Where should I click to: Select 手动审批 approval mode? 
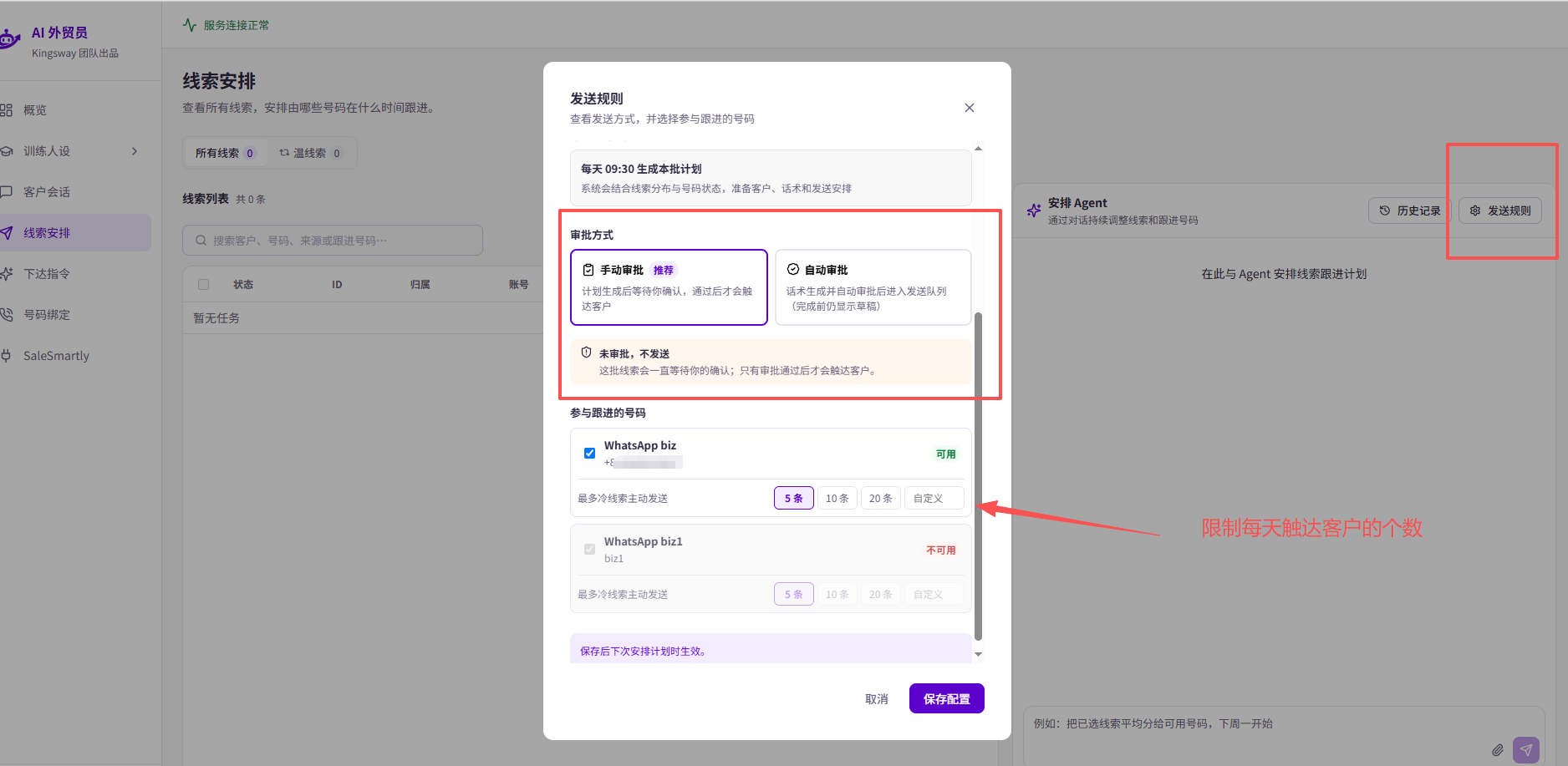point(669,287)
